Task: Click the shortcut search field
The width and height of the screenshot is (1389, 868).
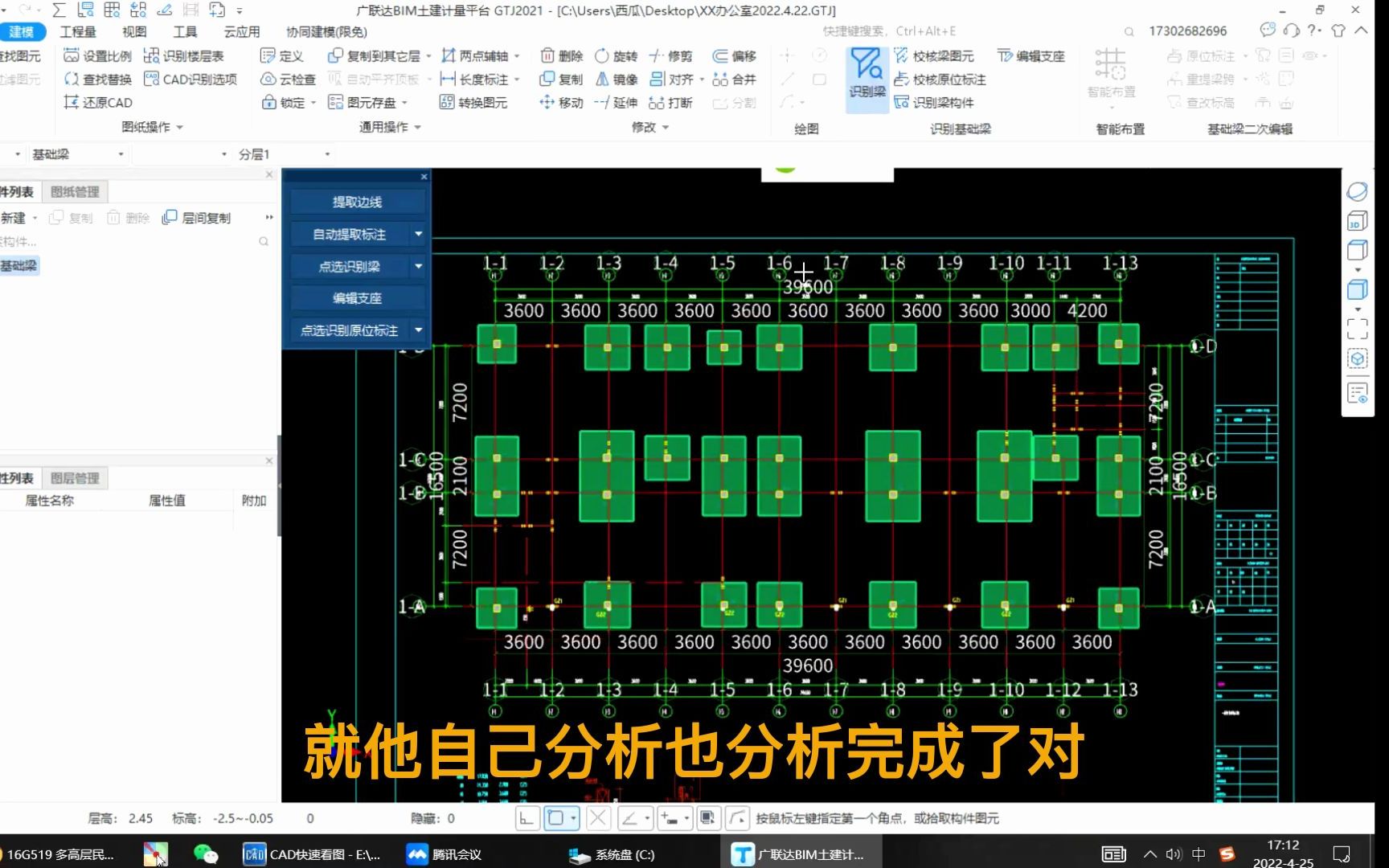Action: [x=977, y=31]
